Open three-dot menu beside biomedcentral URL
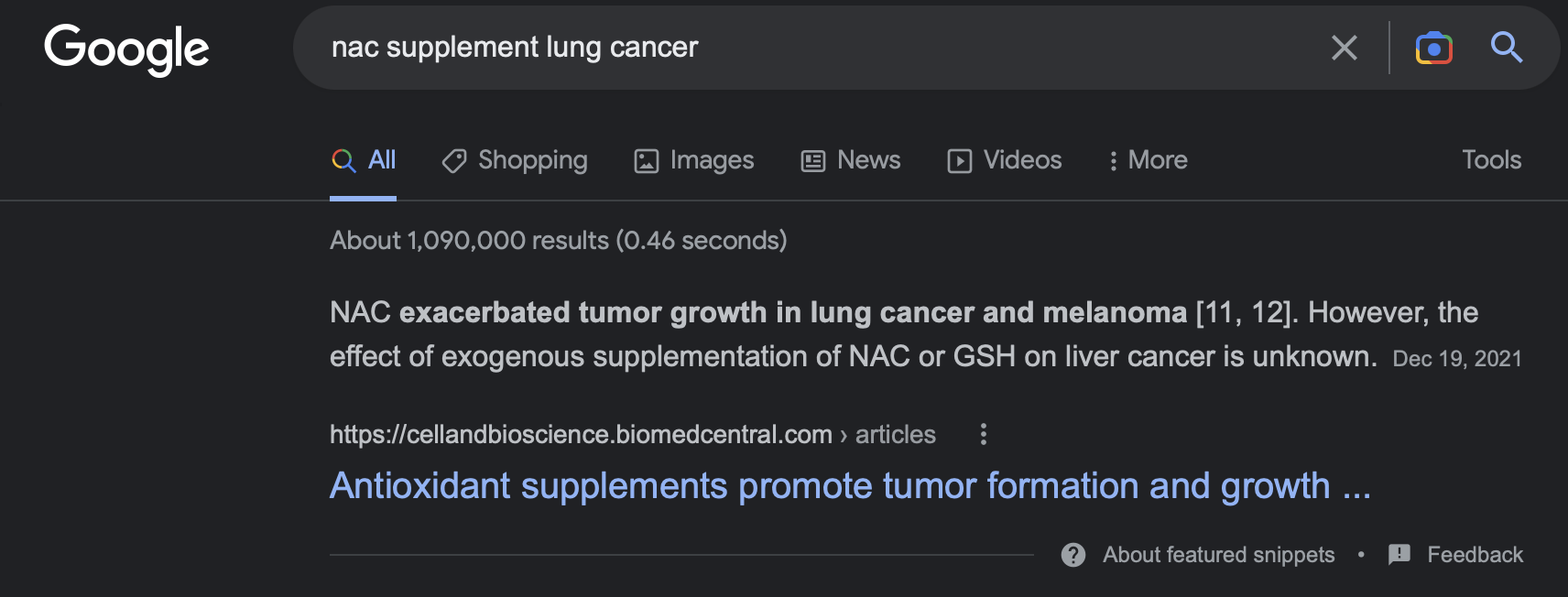The width and height of the screenshot is (1568, 597). click(984, 434)
